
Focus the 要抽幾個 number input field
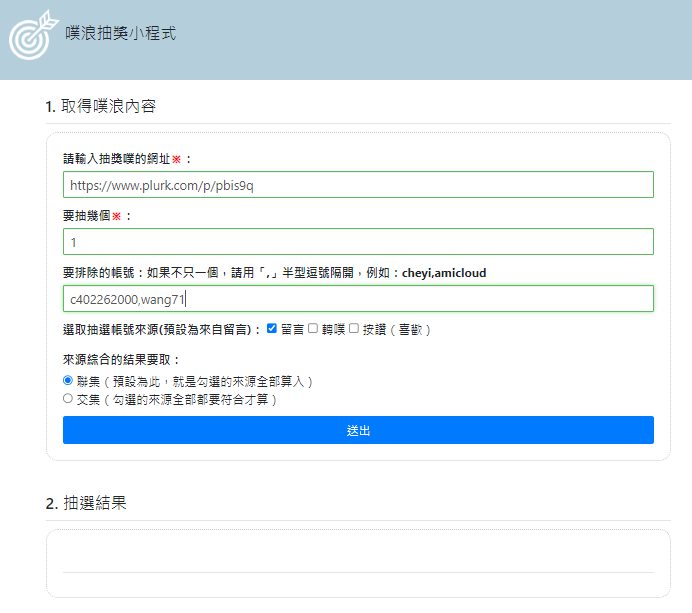[x=358, y=241]
